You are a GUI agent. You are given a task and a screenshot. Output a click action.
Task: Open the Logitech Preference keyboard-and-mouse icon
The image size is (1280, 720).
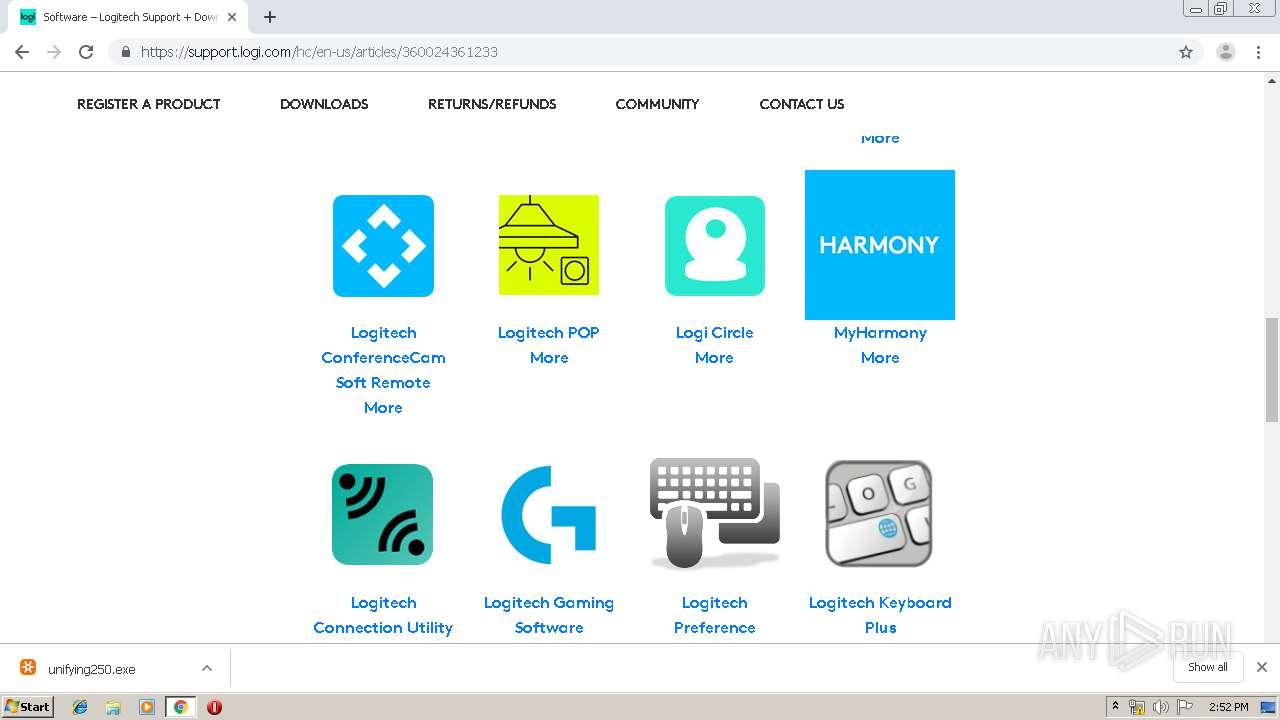(x=715, y=514)
